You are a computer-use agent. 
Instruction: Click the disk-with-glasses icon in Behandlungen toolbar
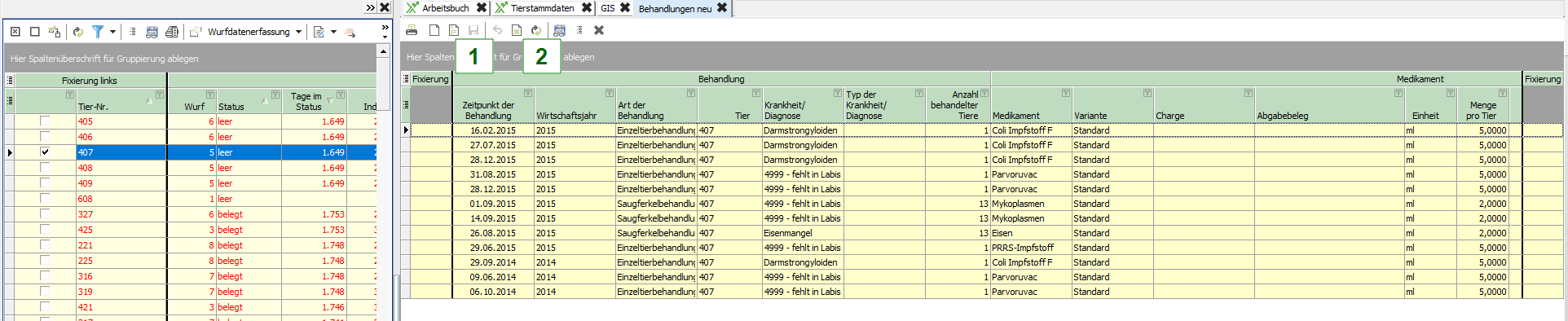point(559,30)
